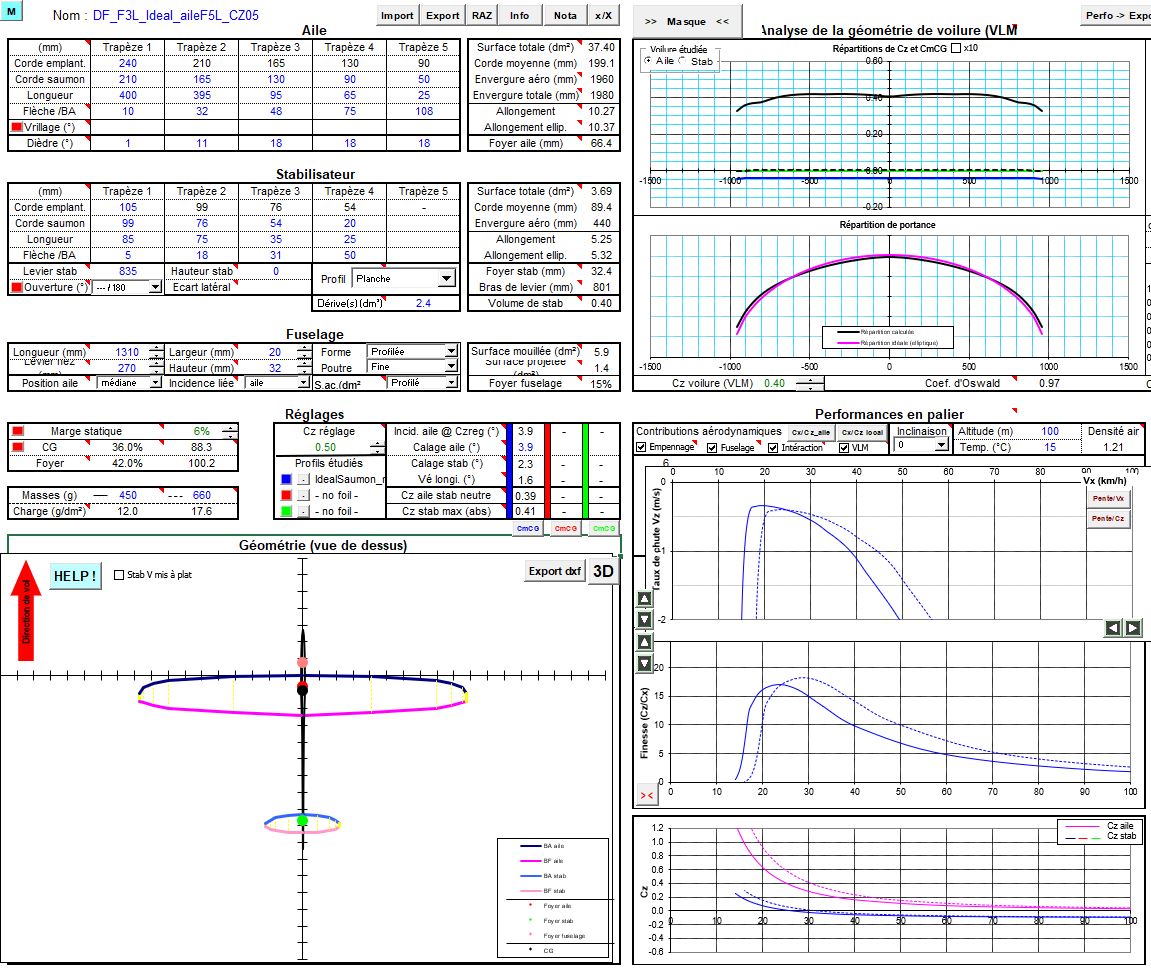Decrease Cz réglage with spinner down
The height and width of the screenshot is (969, 1151).
click(377, 451)
